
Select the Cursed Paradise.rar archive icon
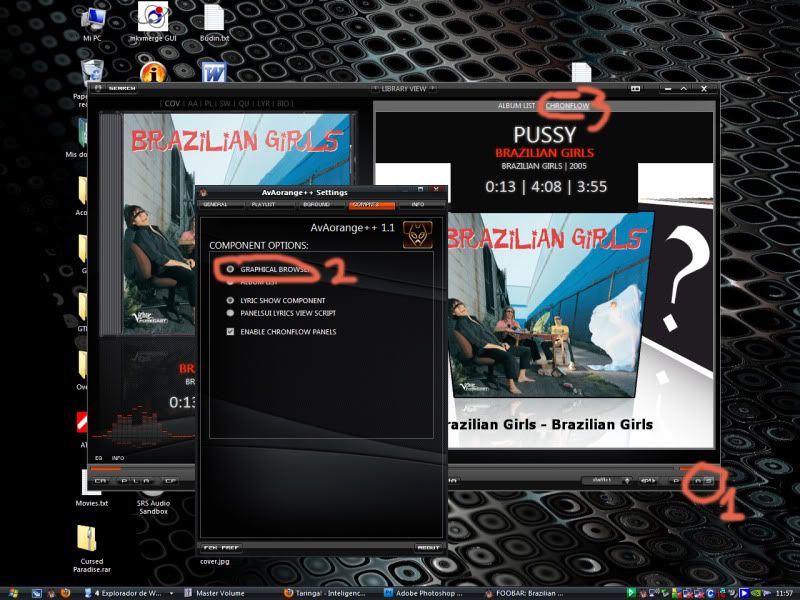[91, 548]
